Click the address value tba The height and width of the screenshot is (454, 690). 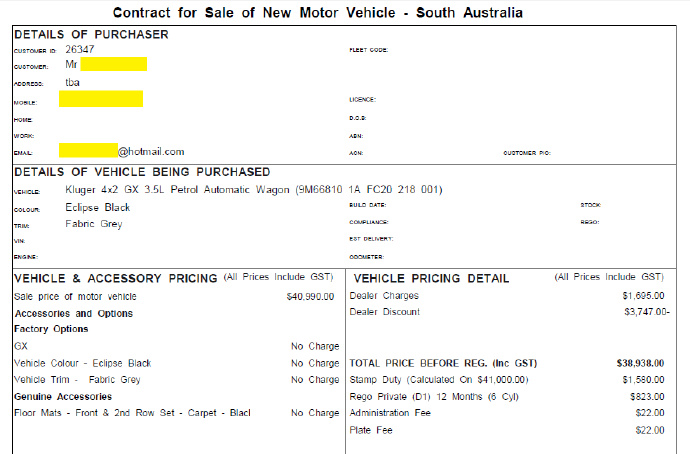72,83
